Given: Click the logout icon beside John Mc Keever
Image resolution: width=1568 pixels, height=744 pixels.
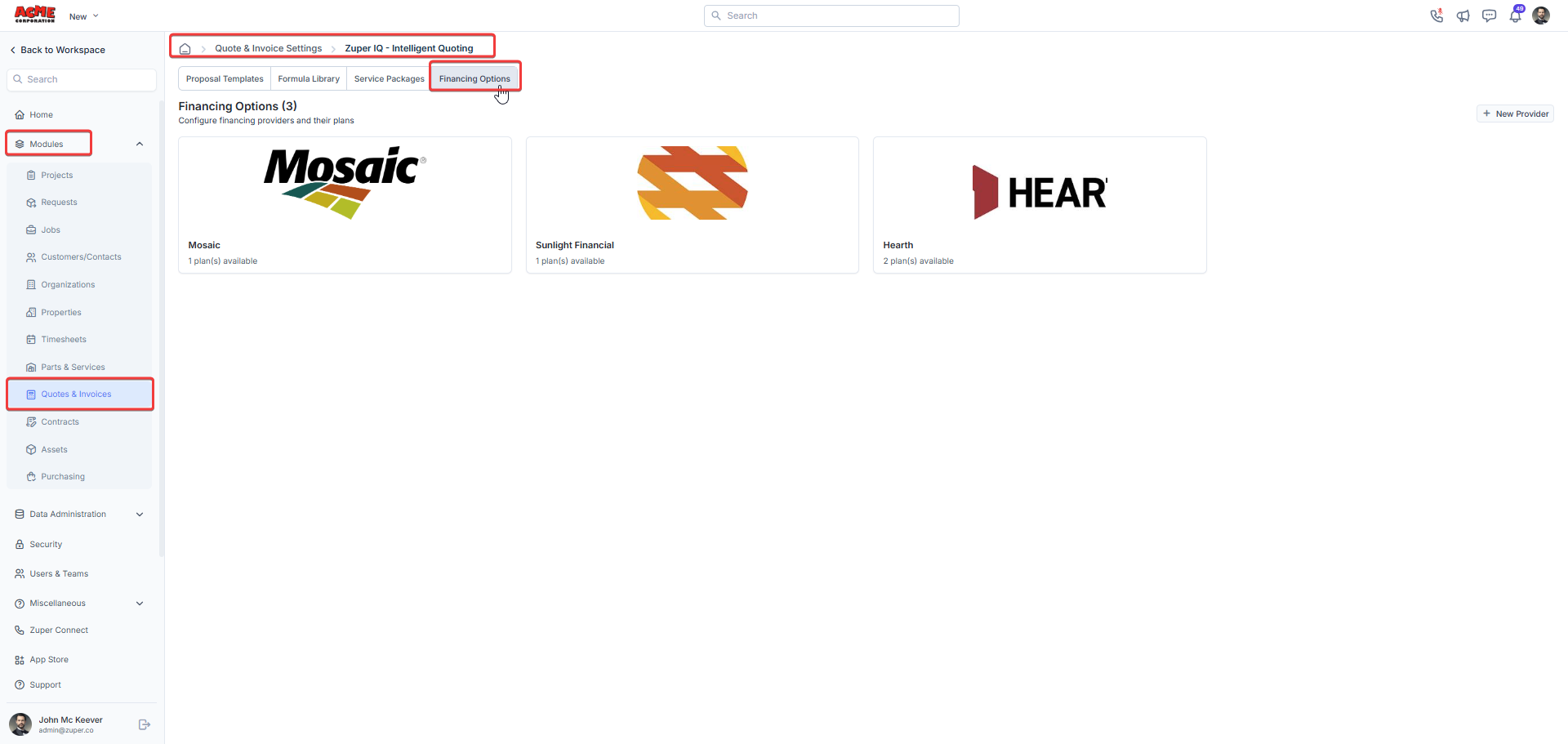Looking at the screenshot, I should click(x=145, y=724).
